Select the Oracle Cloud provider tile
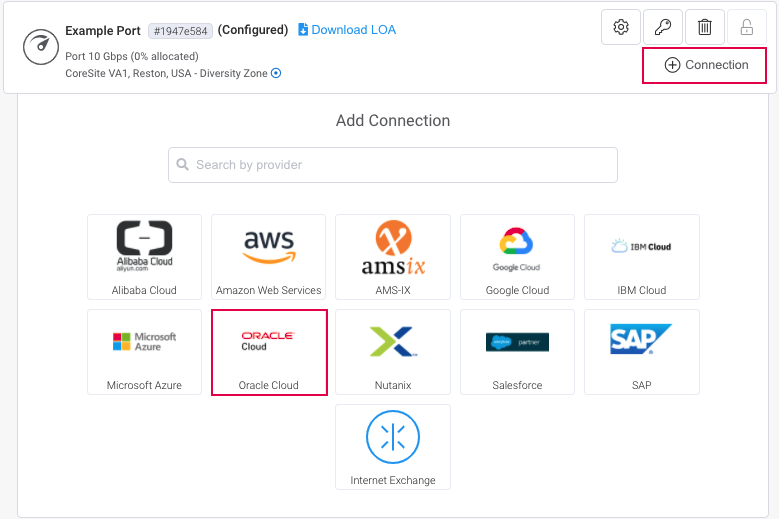Image resolution: width=779 pixels, height=519 pixels. pyautogui.click(x=269, y=352)
